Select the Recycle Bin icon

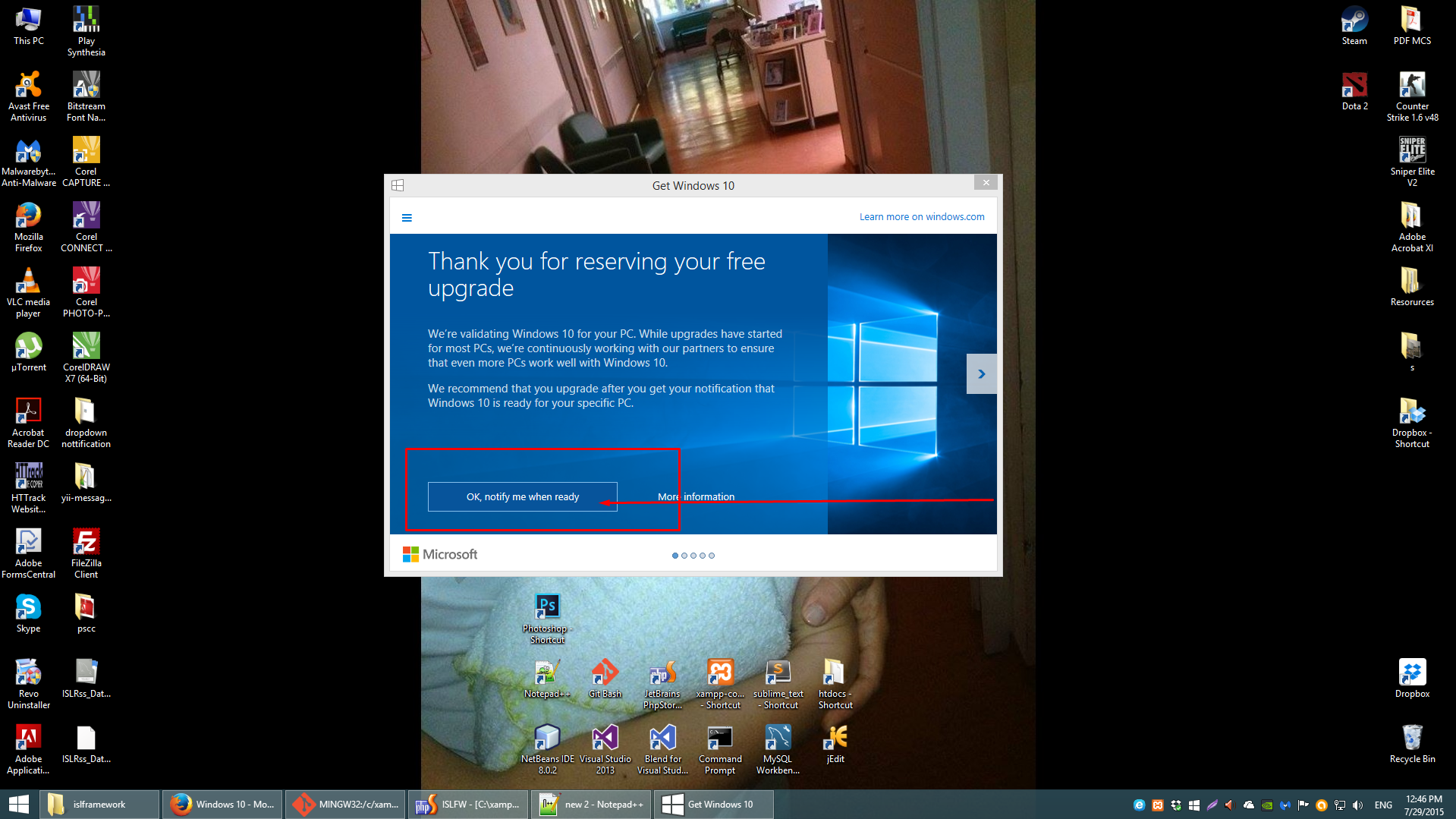[x=1412, y=744]
